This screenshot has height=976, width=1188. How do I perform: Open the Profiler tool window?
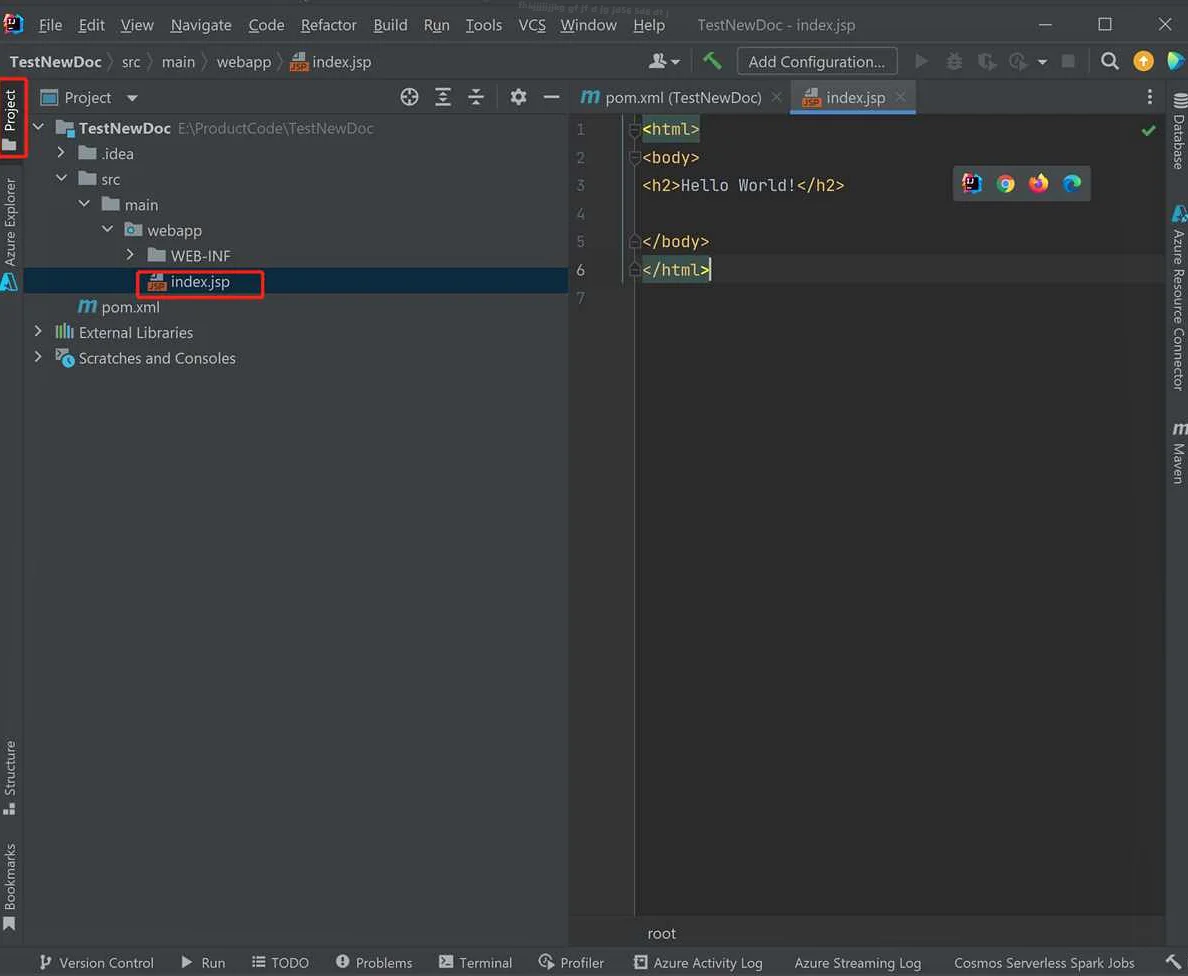pyautogui.click(x=571, y=962)
